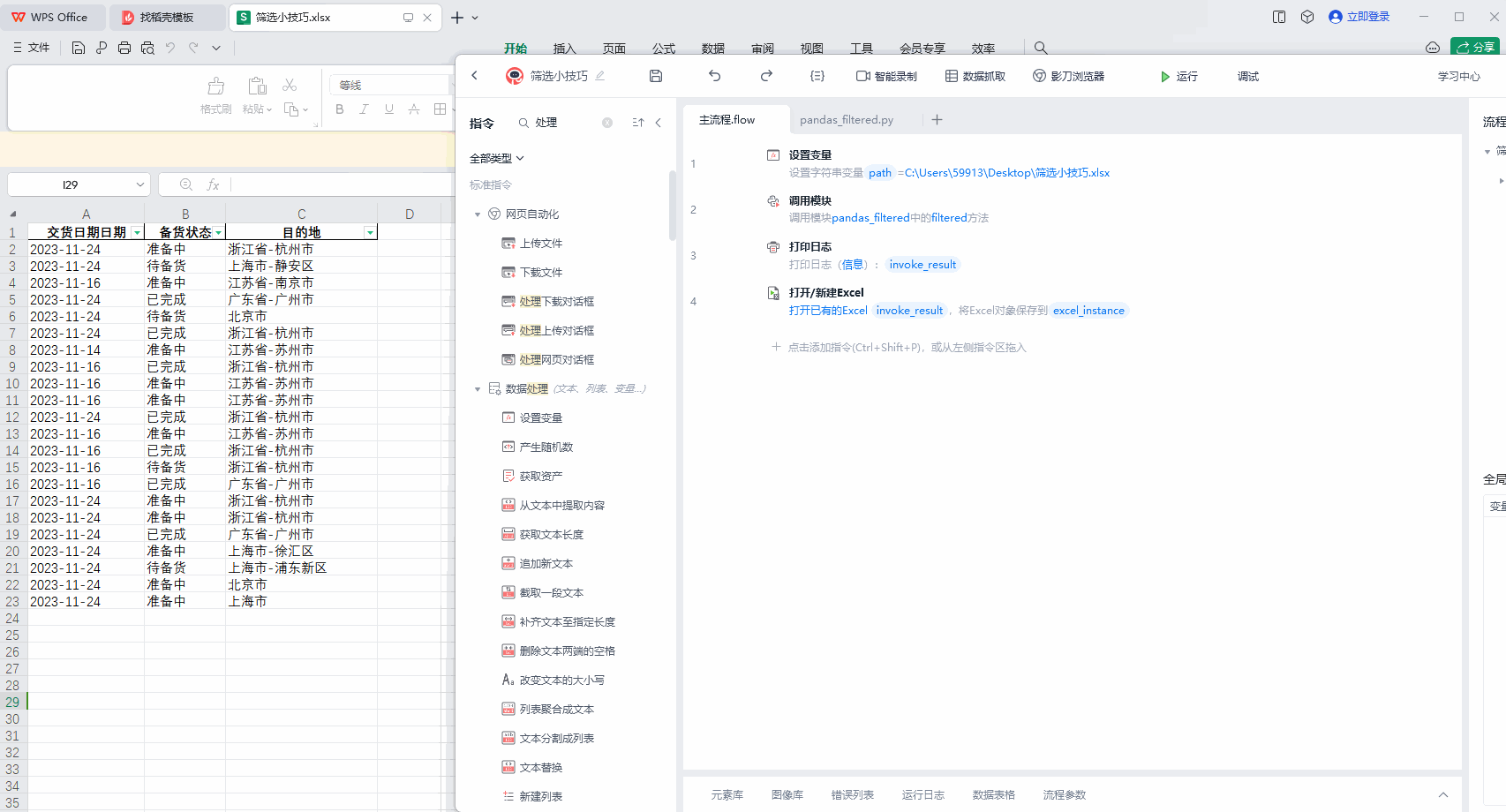Redo the last flow edit

click(x=766, y=76)
